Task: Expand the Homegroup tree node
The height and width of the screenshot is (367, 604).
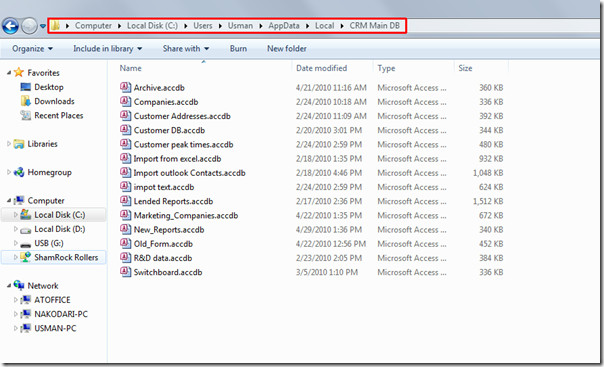Action: tap(8, 172)
